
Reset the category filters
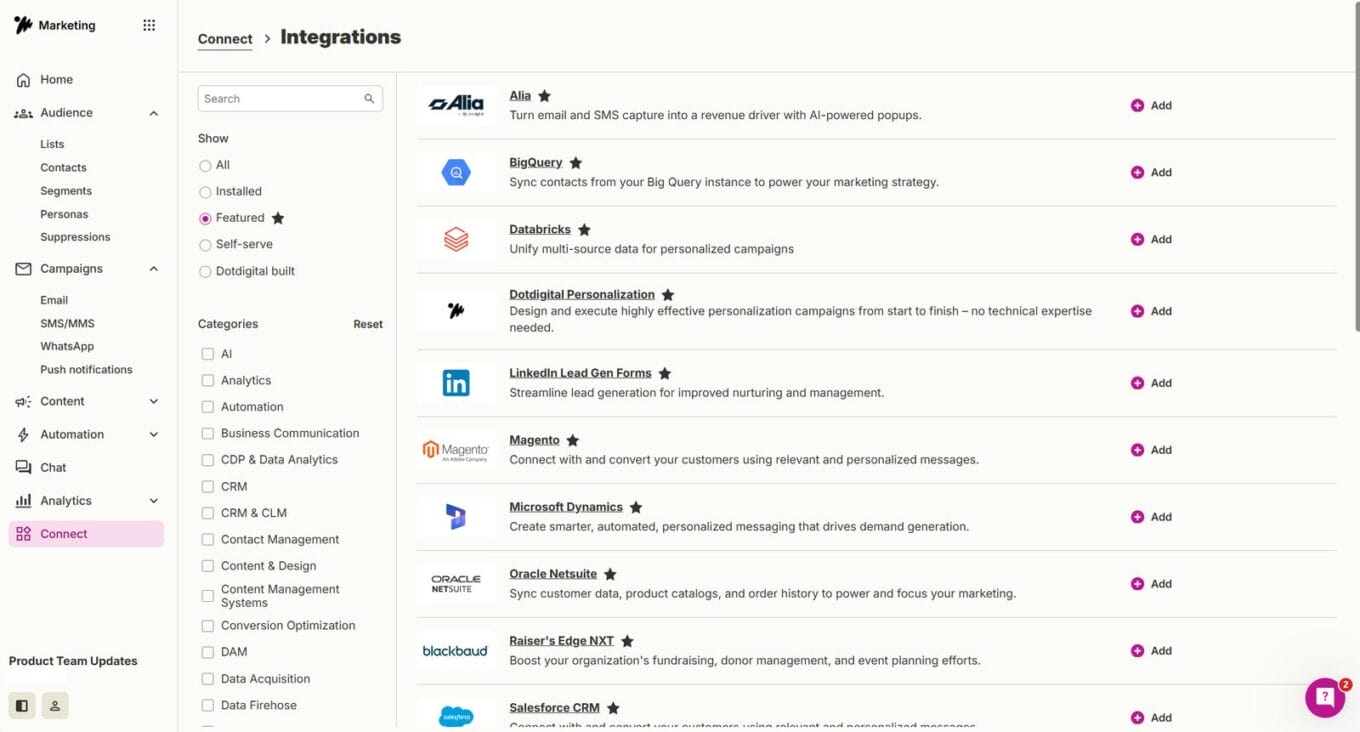(x=368, y=324)
